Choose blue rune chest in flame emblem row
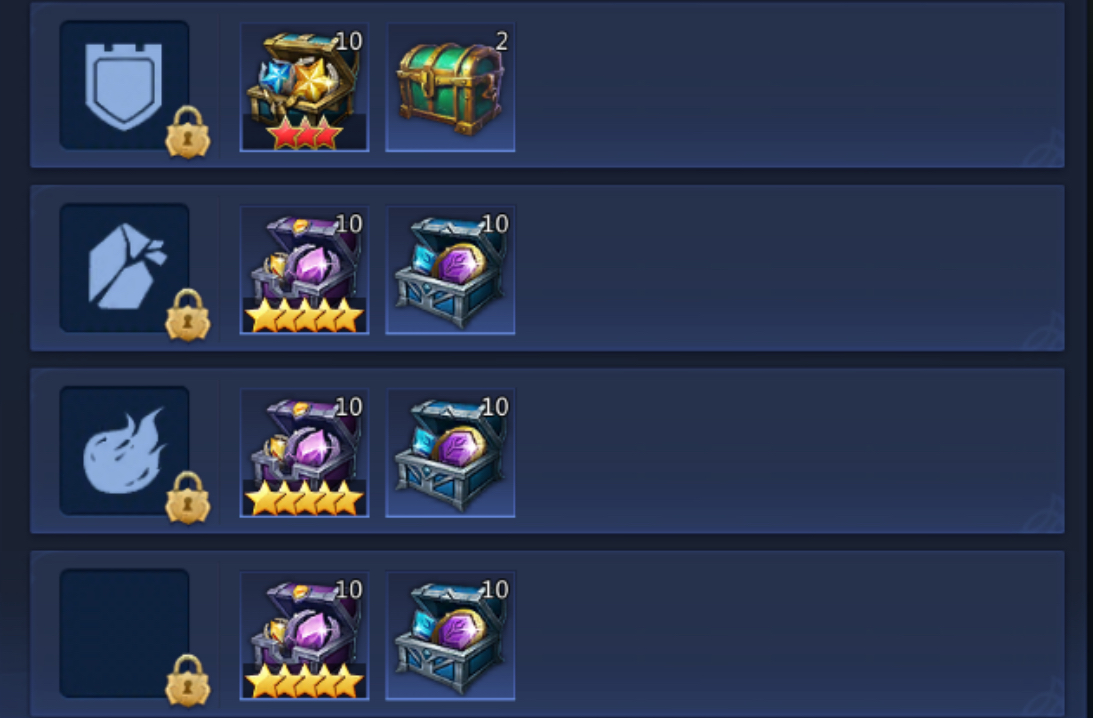 [x=450, y=452]
